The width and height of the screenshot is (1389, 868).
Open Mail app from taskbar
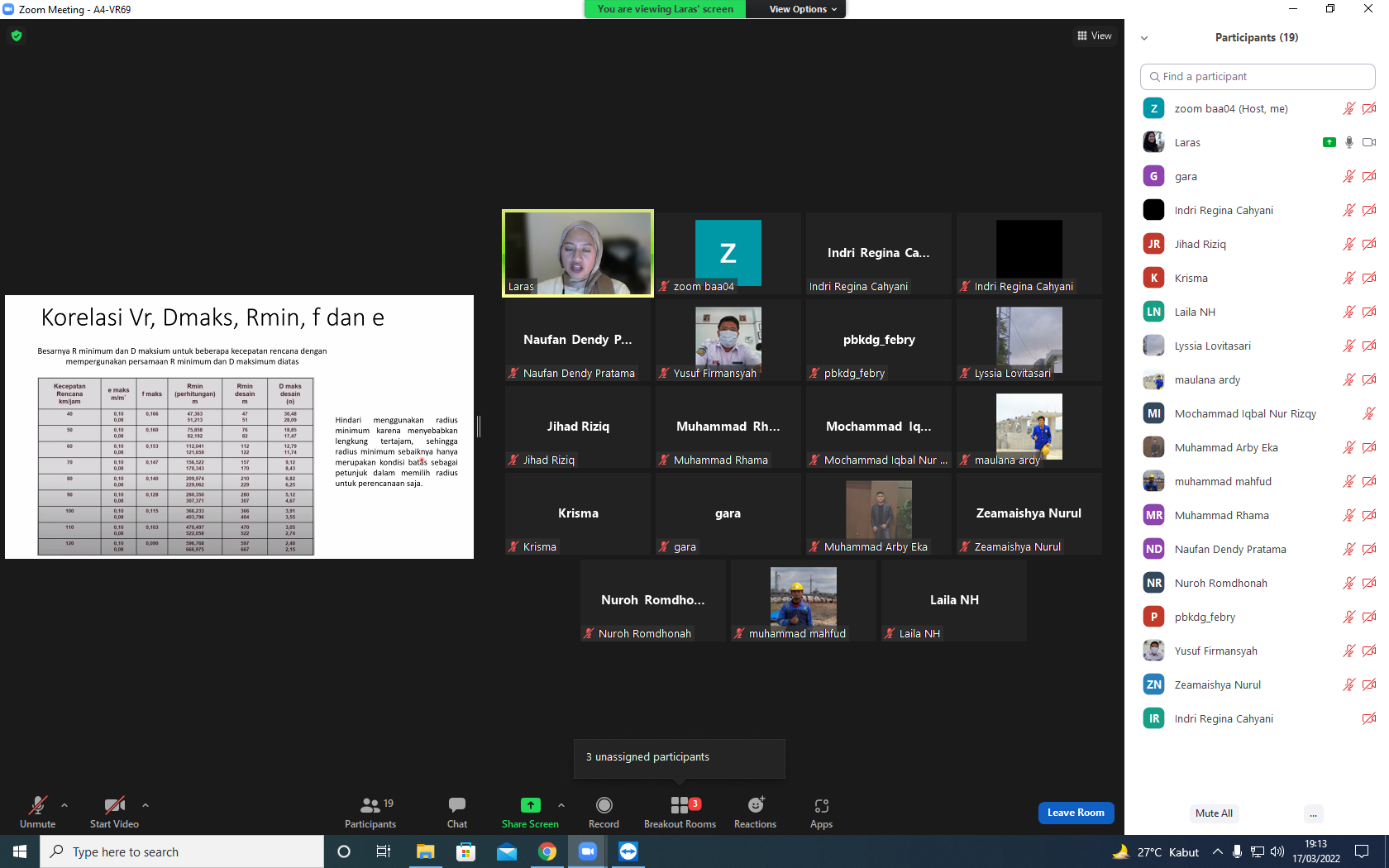tap(506, 851)
